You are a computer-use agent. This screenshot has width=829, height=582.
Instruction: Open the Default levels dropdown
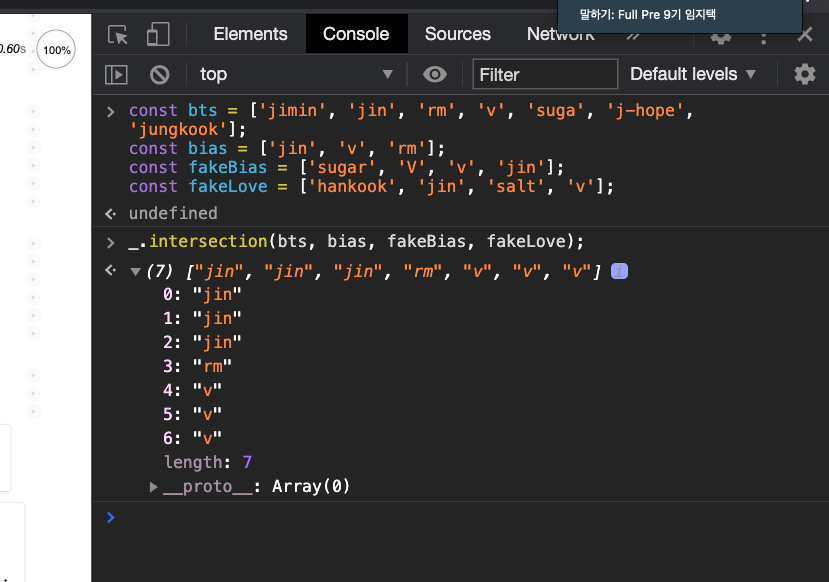tap(693, 74)
